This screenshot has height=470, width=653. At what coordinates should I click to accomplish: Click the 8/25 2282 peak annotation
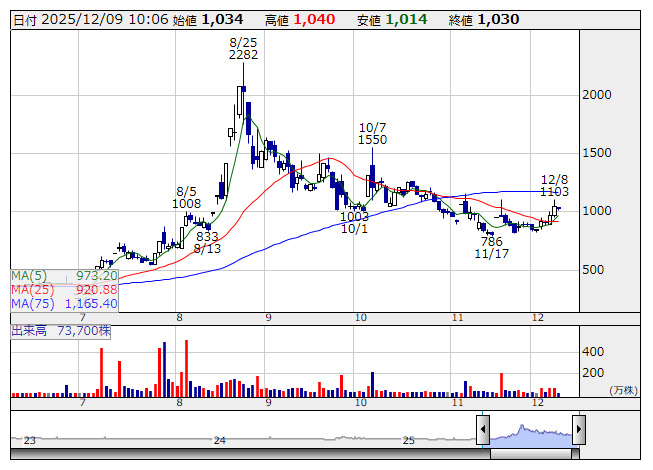(x=243, y=48)
